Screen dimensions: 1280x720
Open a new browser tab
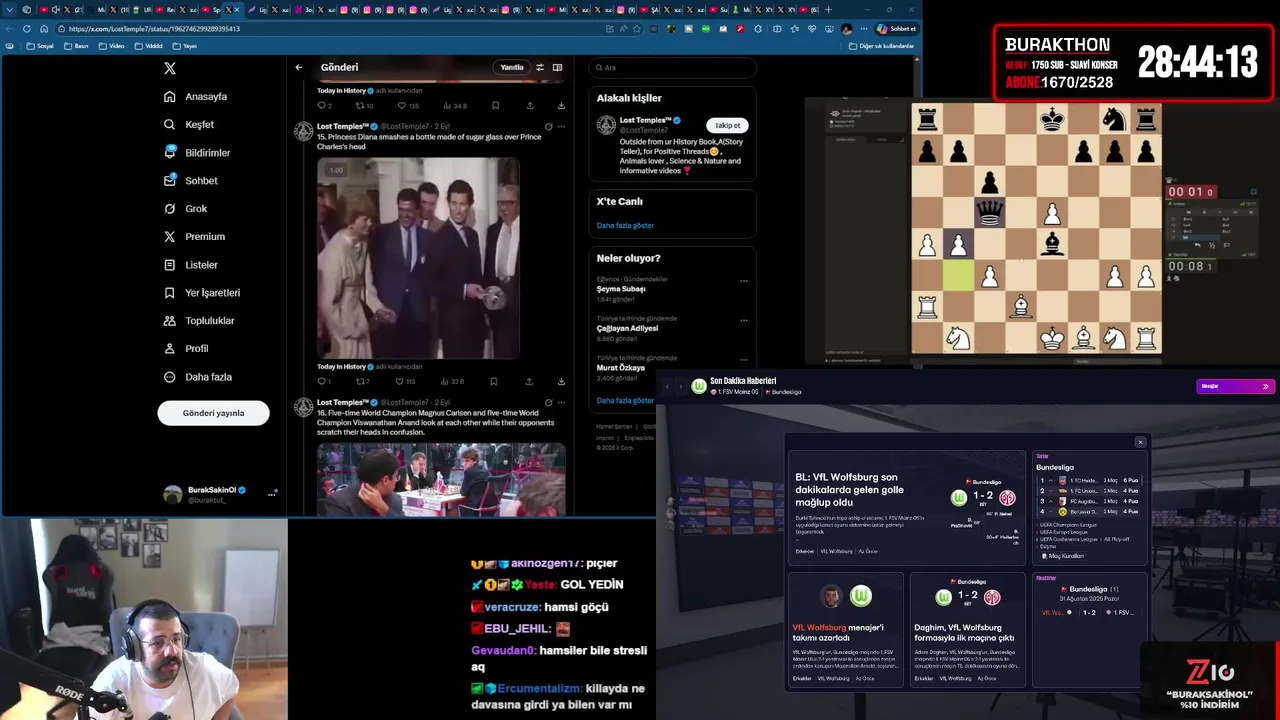point(828,10)
